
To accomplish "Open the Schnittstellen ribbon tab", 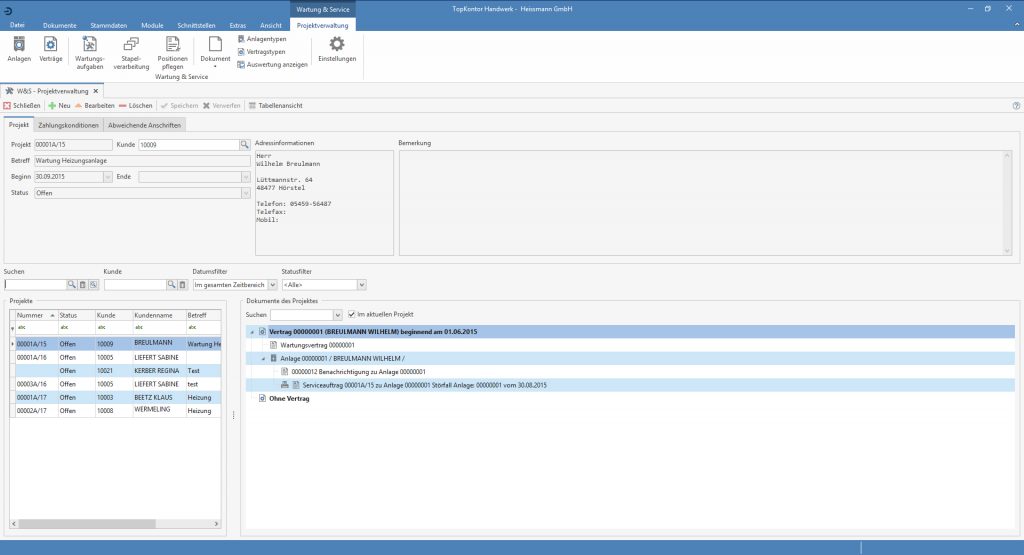I will click(196, 25).
